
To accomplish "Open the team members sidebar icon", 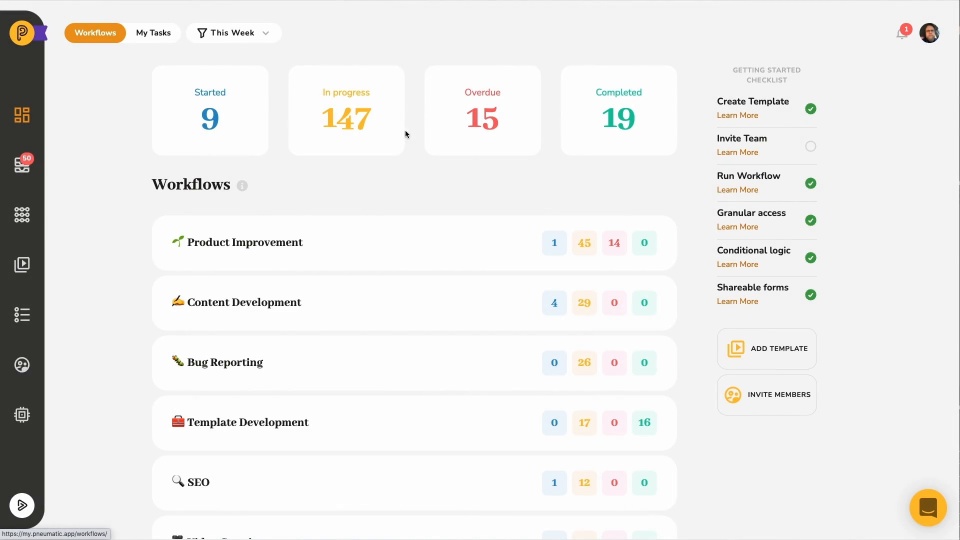I will tap(22, 365).
